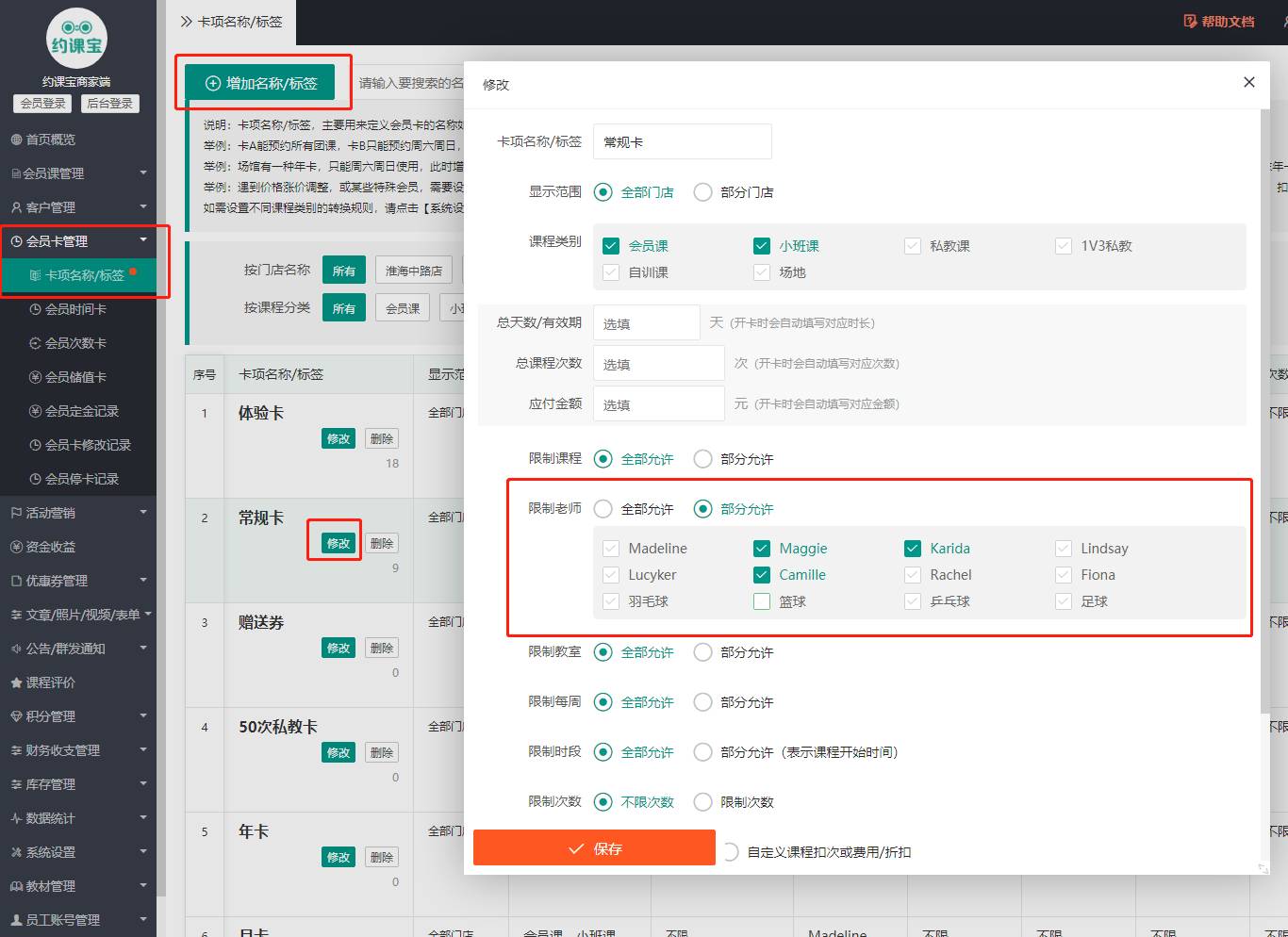Image resolution: width=1288 pixels, height=937 pixels.
Task: Expand the 会员课管理 menu arrow
Action: [143, 173]
